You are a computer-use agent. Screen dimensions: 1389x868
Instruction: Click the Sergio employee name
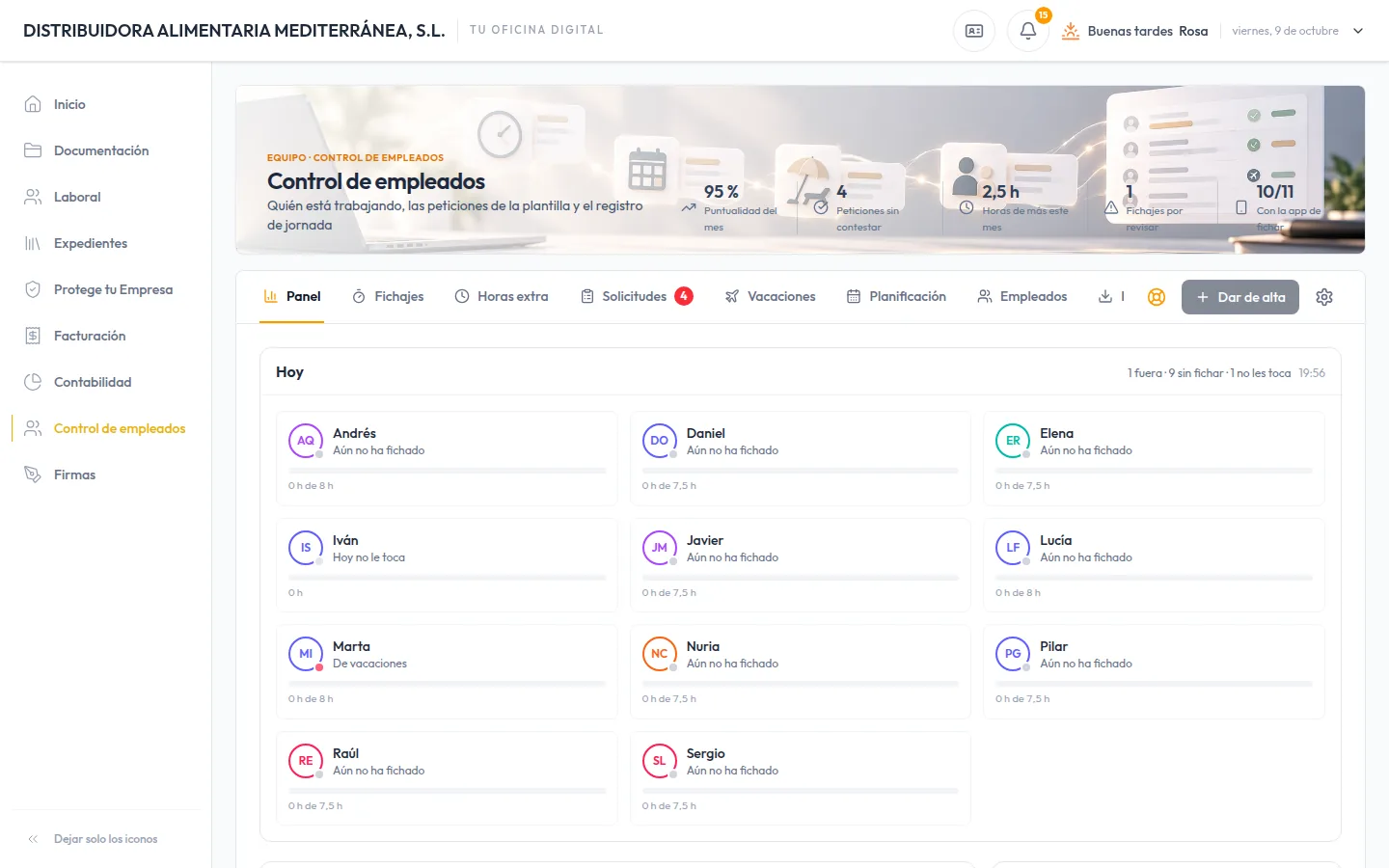coord(706,753)
